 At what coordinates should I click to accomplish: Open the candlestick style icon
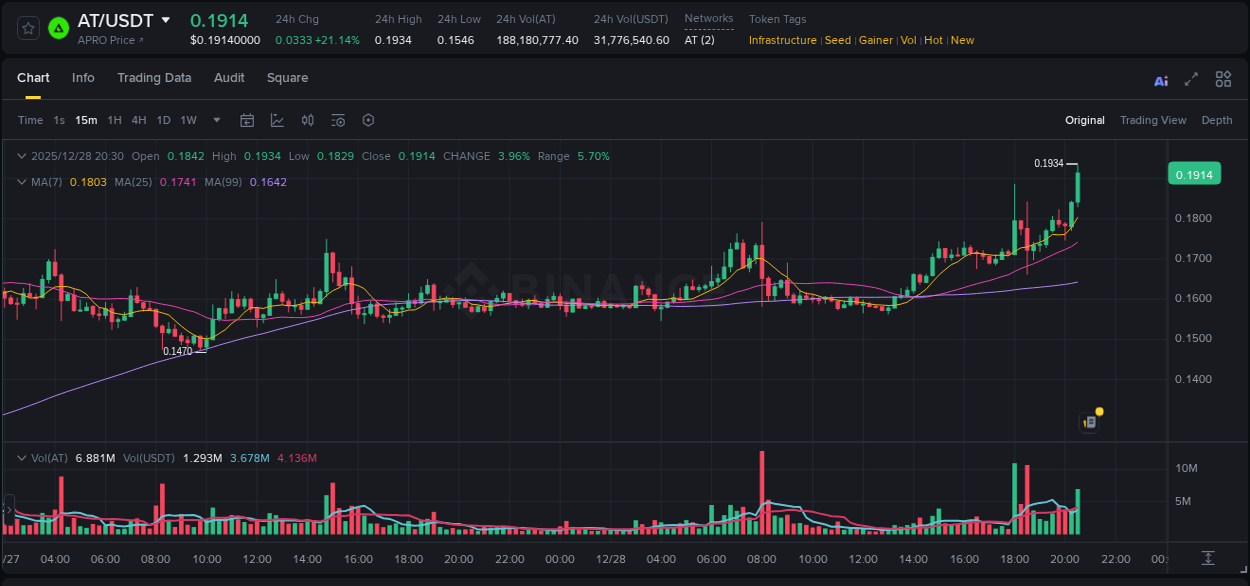point(307,120)
